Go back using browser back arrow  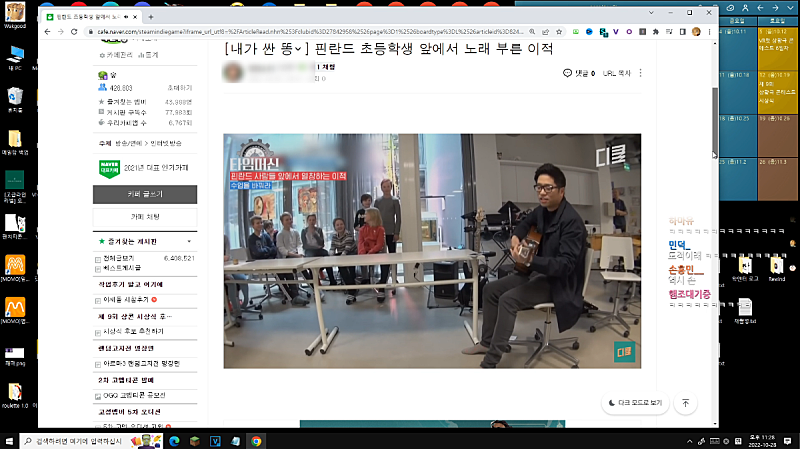(x=46, y=32)
